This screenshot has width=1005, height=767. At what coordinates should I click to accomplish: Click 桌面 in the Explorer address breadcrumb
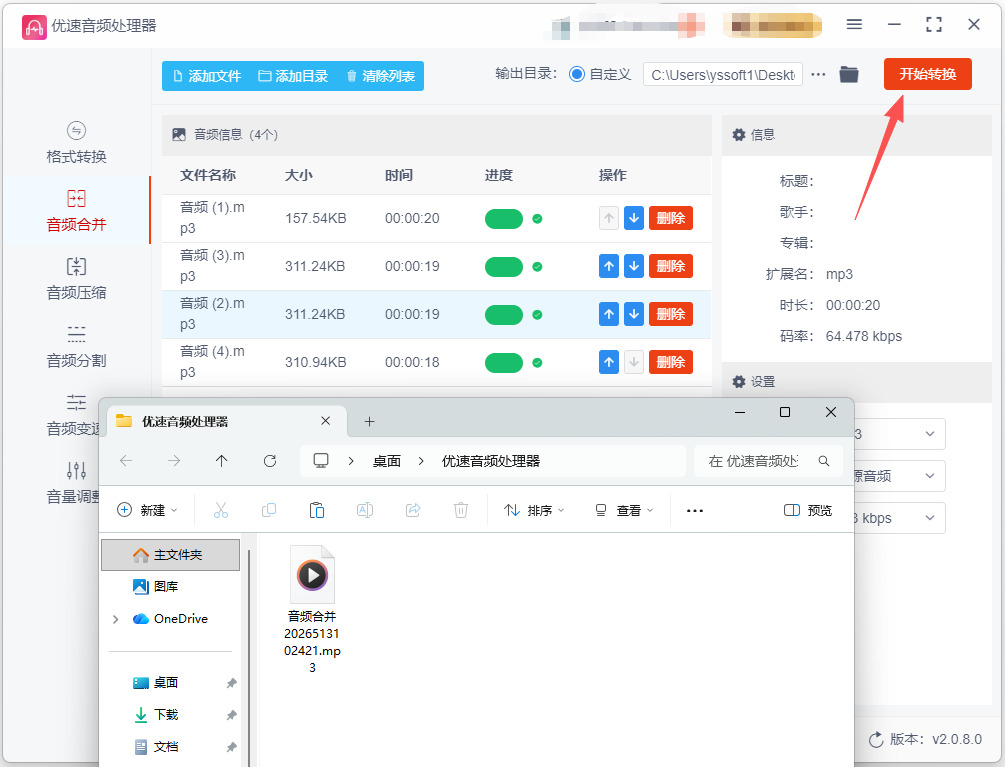coord(386,461)
